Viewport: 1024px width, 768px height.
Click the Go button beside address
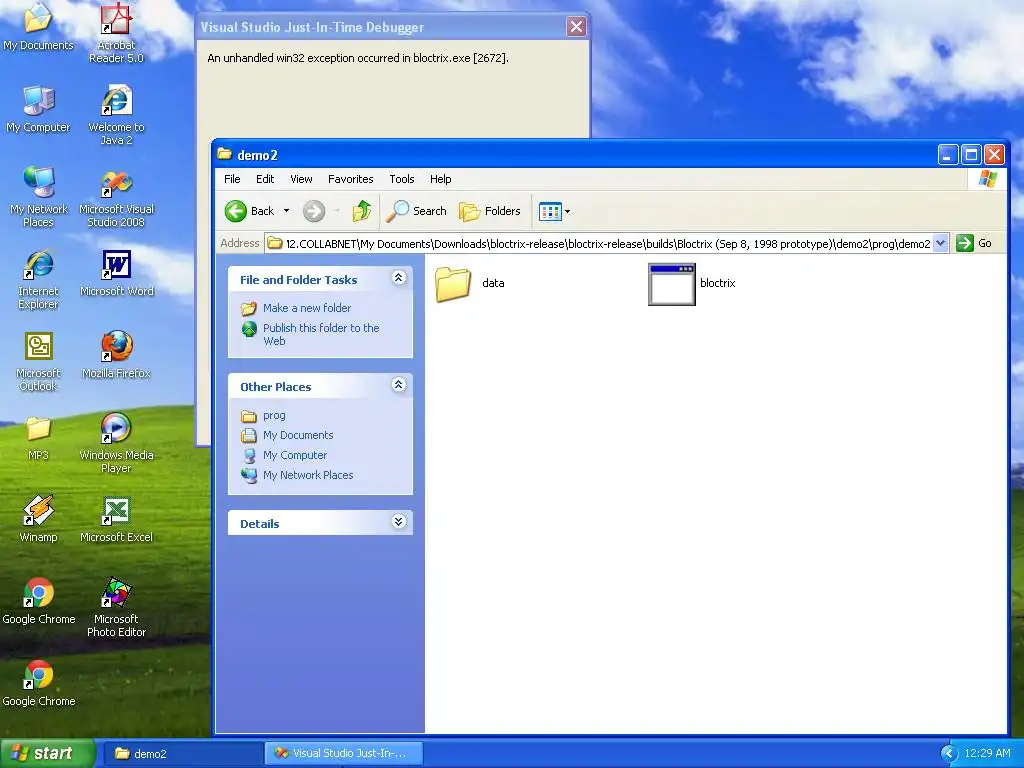[974, 244]
